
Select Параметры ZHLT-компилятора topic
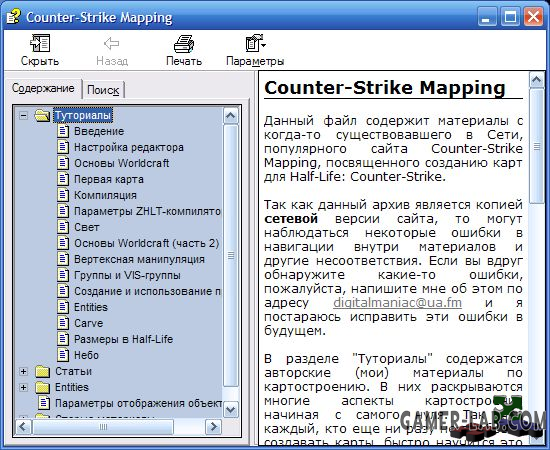tap(147, 211)
